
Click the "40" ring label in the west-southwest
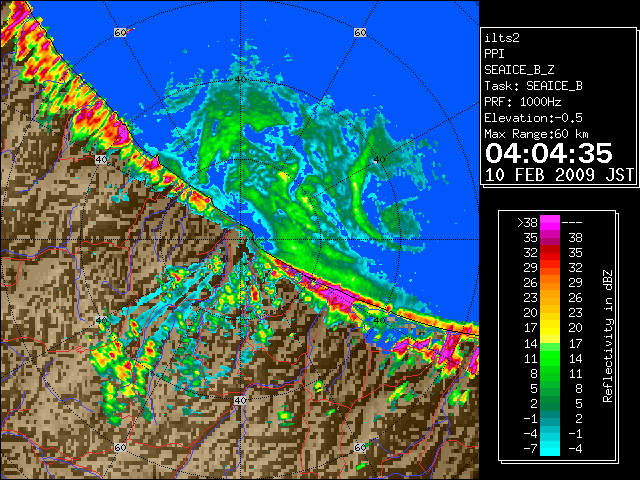[x=101, y=320]
